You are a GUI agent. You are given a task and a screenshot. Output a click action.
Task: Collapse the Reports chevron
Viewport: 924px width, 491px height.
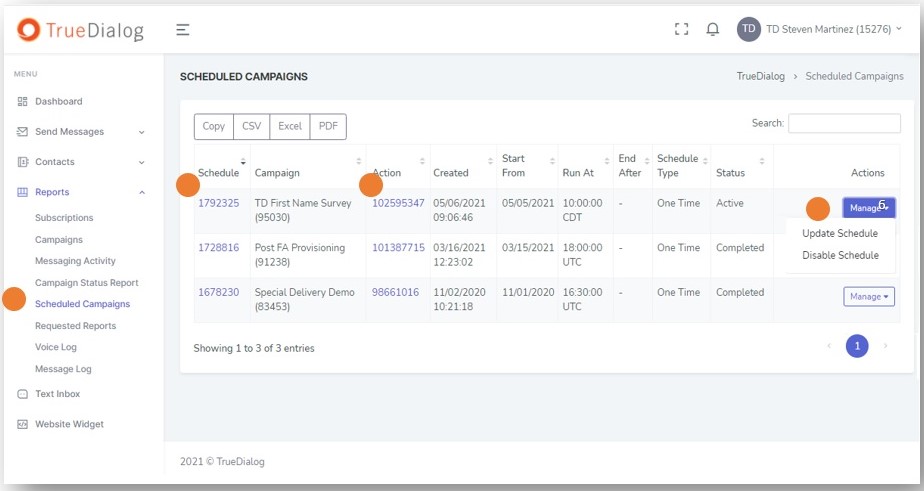tap(141, 192)
